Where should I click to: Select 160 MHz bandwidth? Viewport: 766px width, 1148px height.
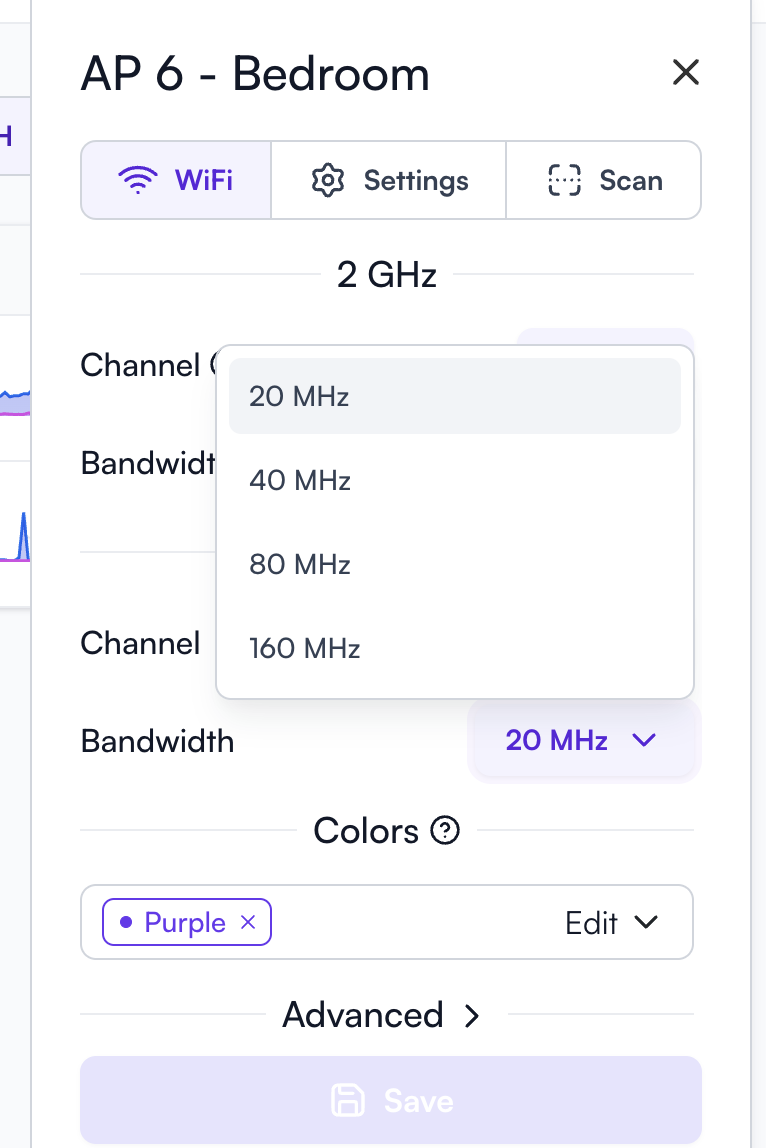[455, 648]
